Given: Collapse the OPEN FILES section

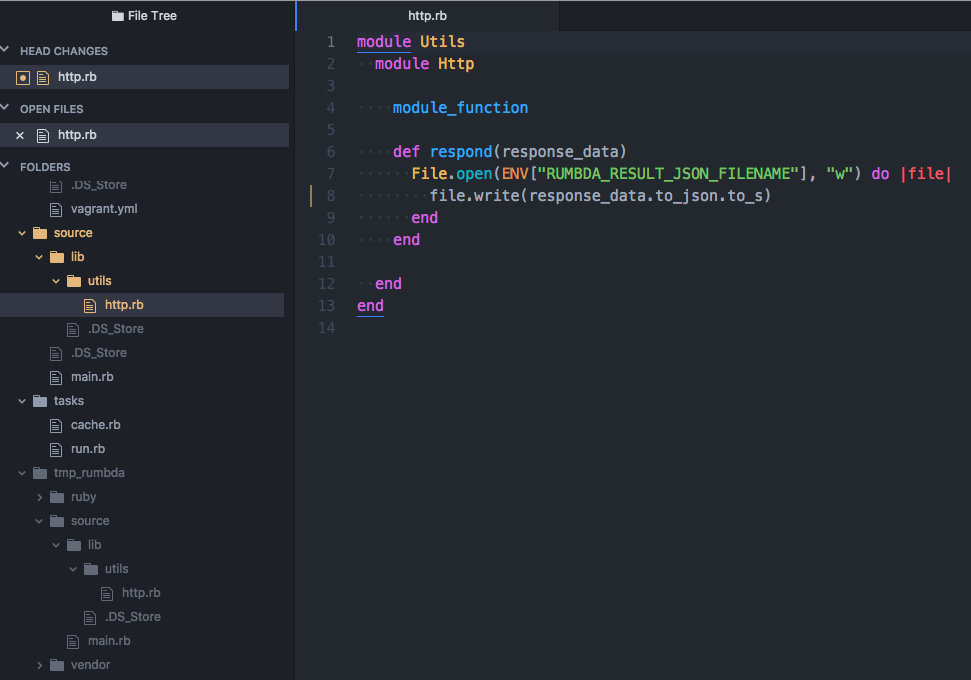Looking at the screenshot, I should pyautogui.click(x=5, y=107).
